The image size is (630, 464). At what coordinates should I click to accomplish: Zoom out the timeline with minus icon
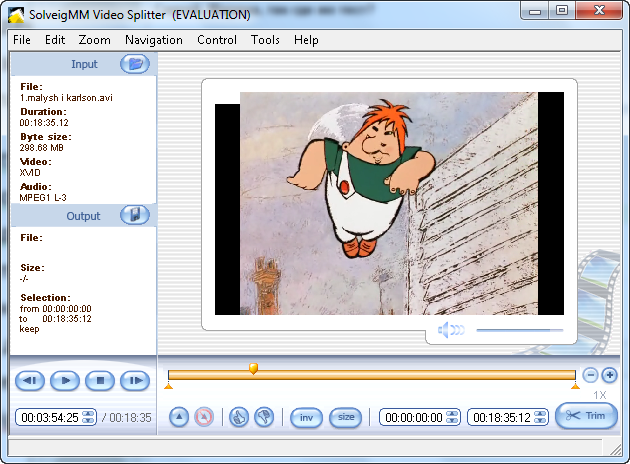coord(590,375)
